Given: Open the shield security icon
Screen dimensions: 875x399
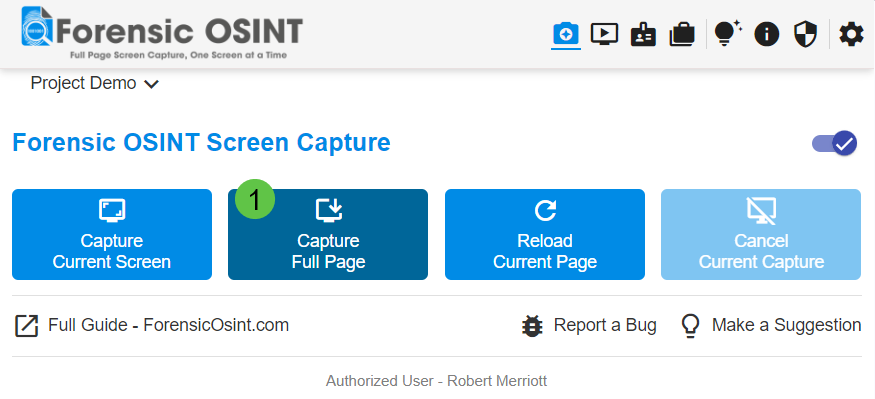Looking at the screenshot, I should point(805,35).
